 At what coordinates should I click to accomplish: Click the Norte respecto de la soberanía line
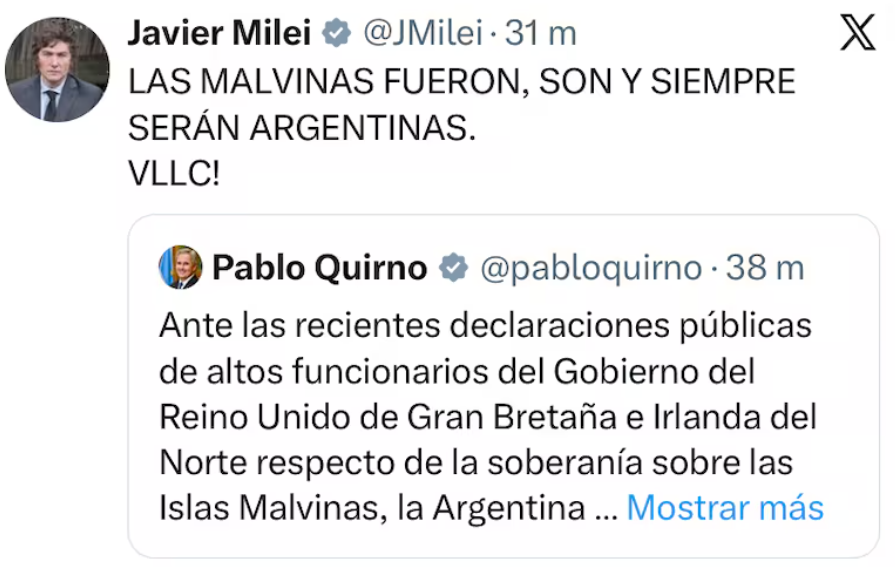[x=475, y=461]
